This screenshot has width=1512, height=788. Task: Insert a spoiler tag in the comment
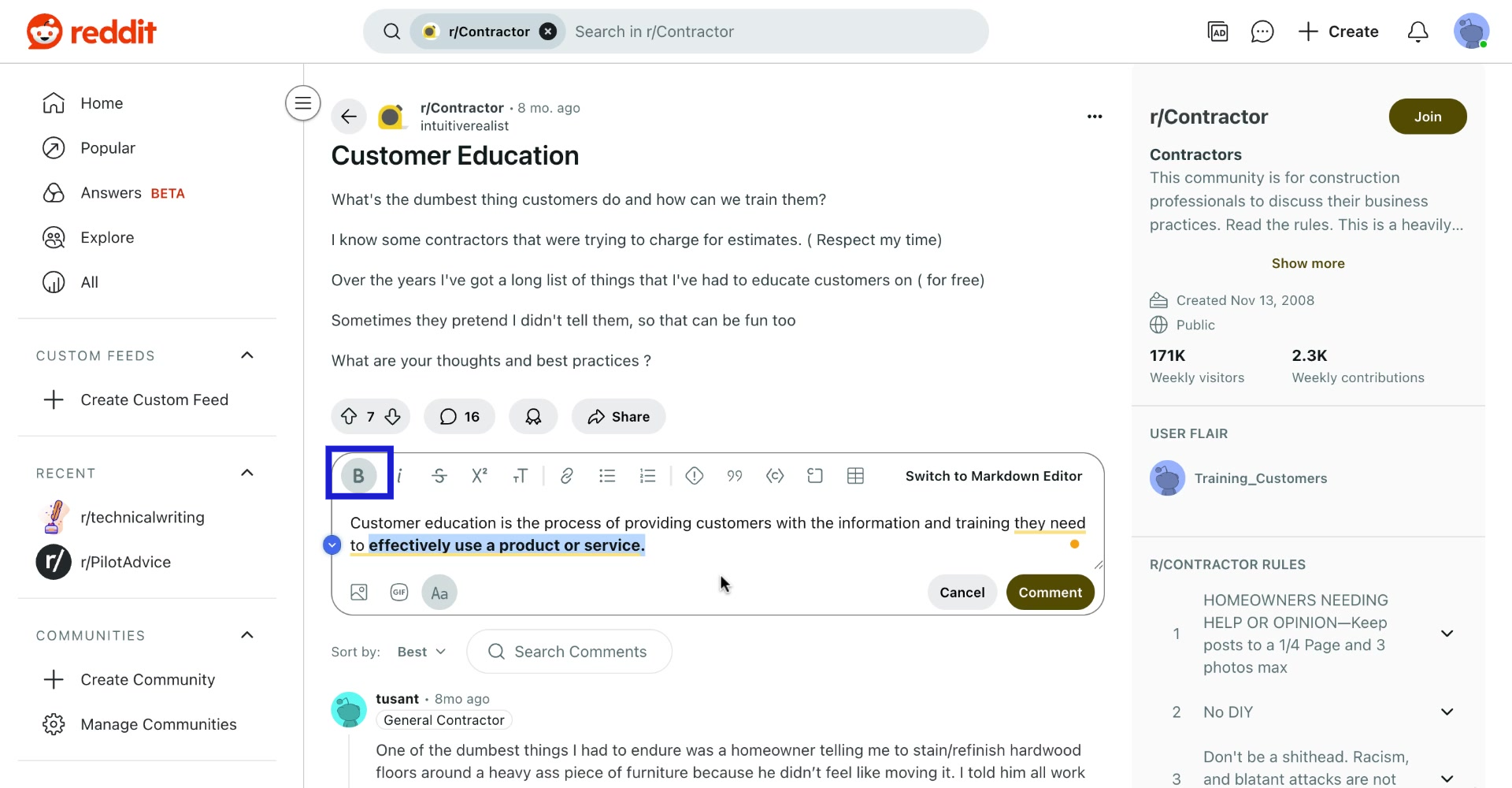694,475
